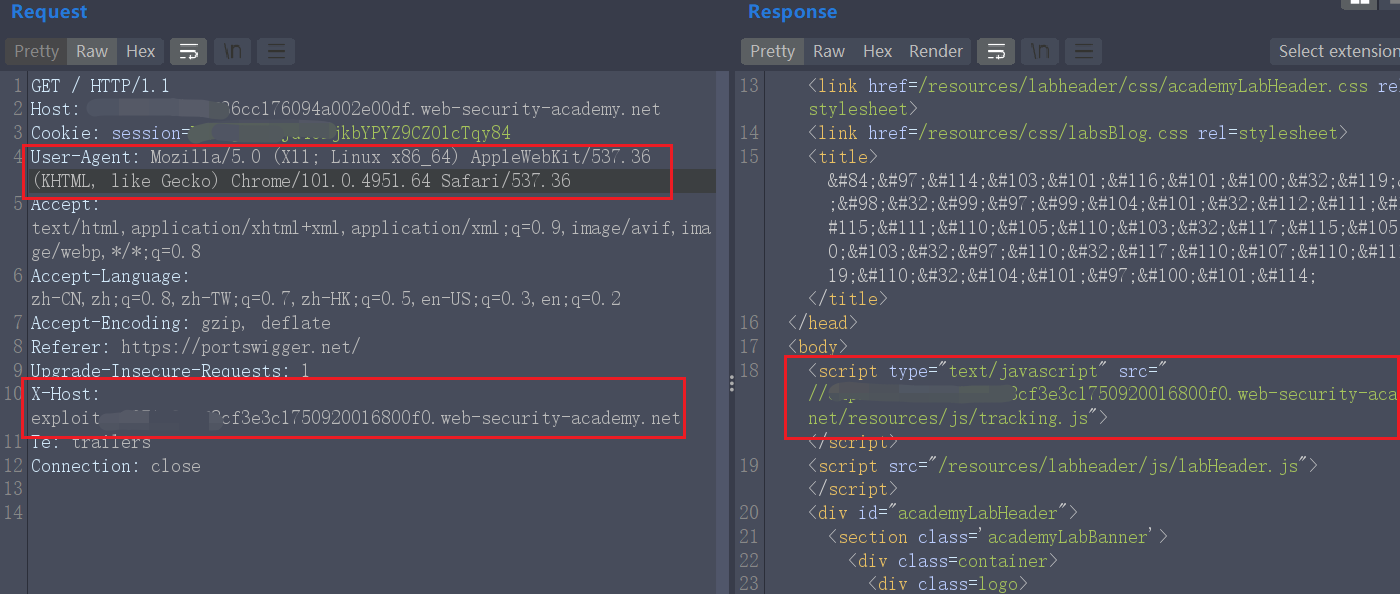Click the 'X-Host:' header line

click(x=65, y=395)
